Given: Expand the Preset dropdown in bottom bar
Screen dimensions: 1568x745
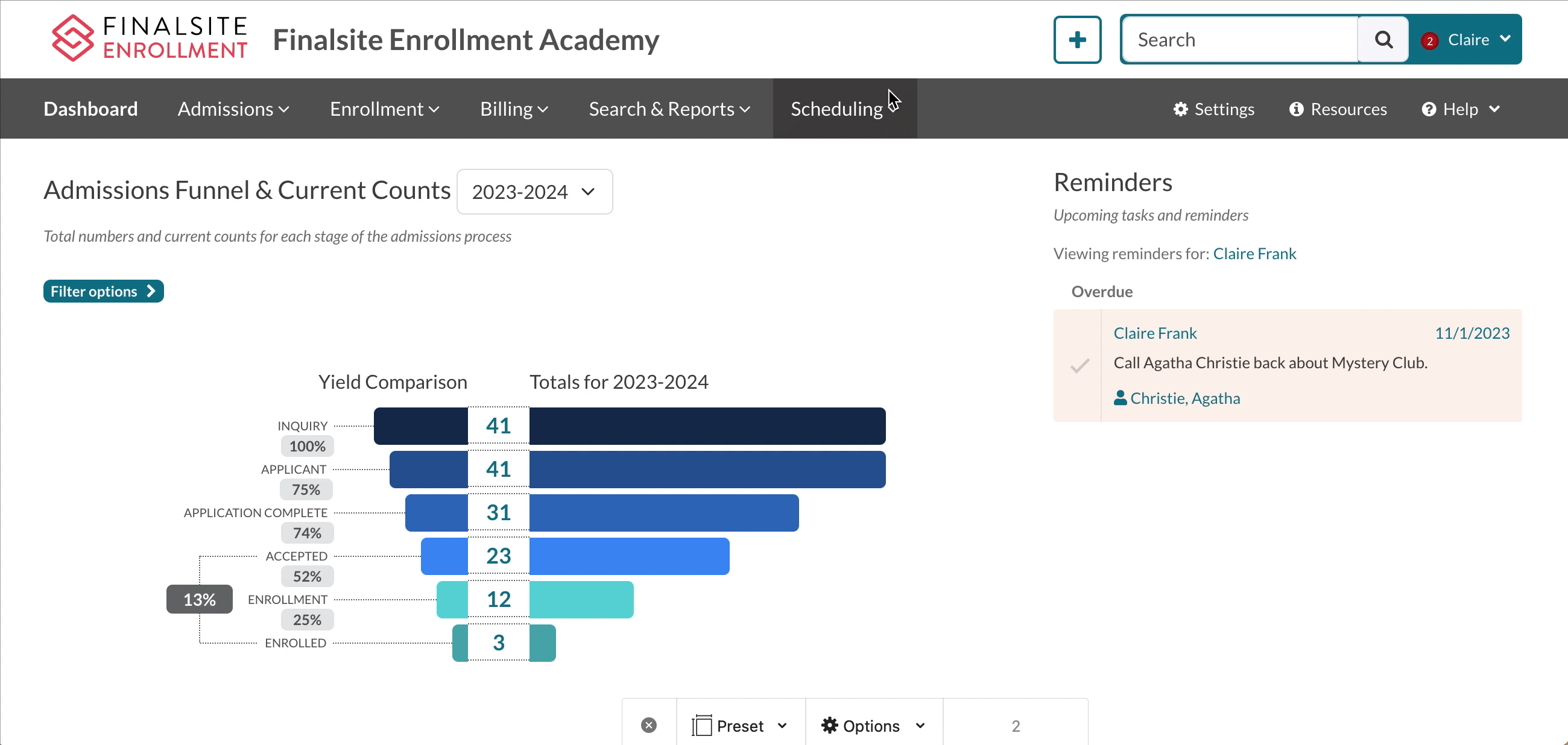Looking at the screenshot, I should (739, 726).
